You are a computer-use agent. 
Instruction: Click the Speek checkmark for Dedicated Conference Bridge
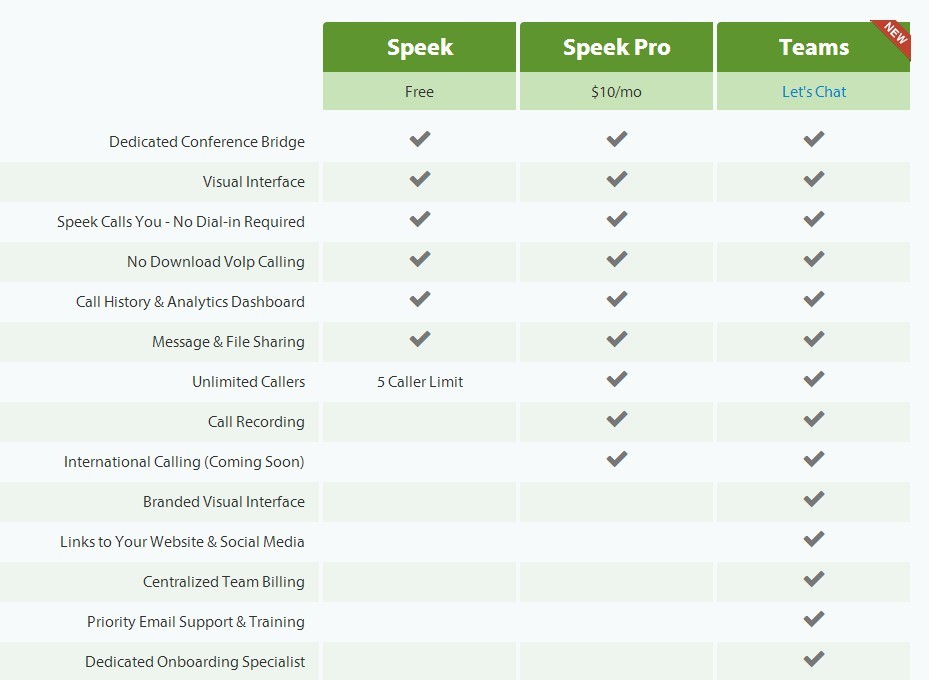tap(419, 139)
